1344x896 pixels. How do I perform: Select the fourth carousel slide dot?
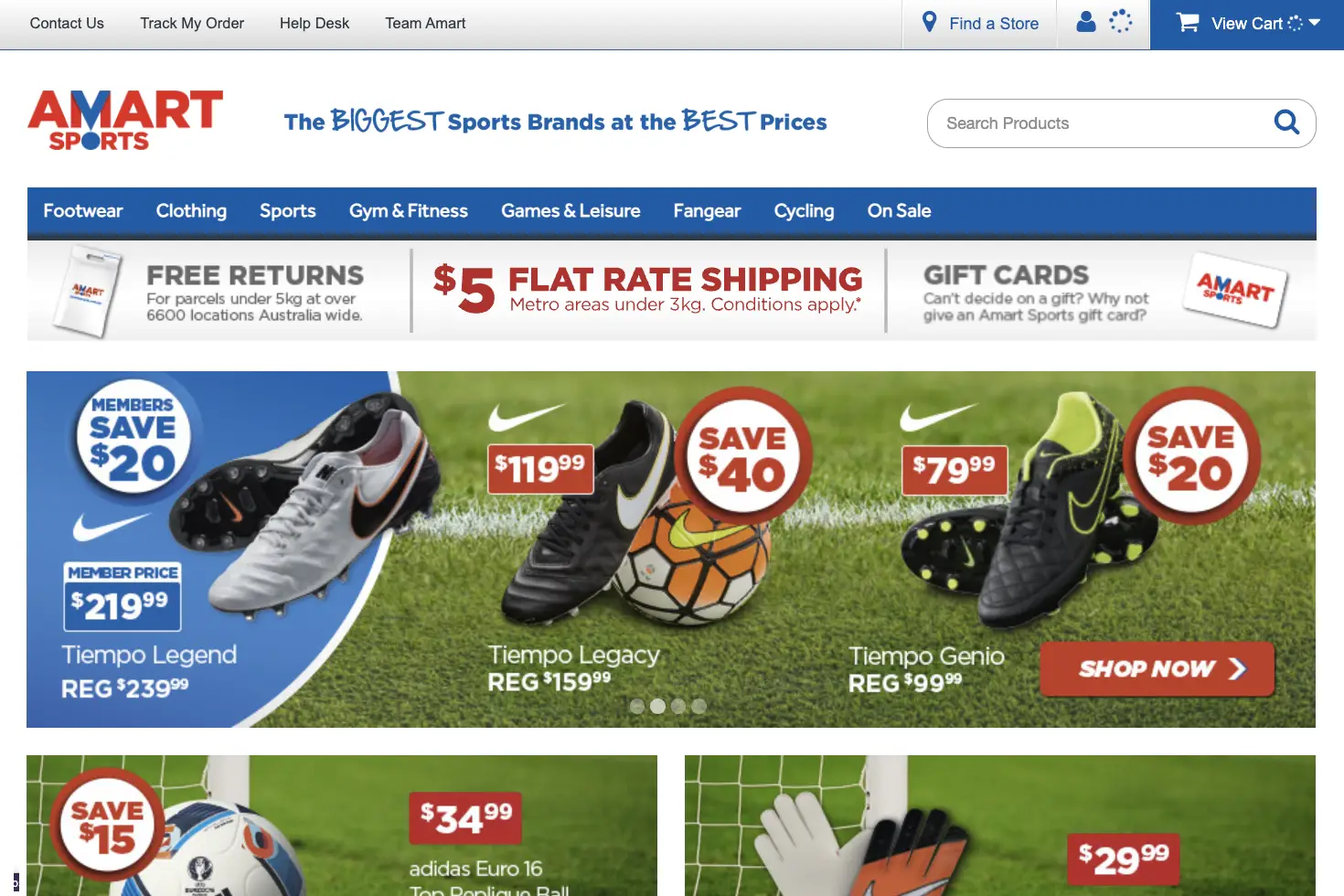(699, 706)
